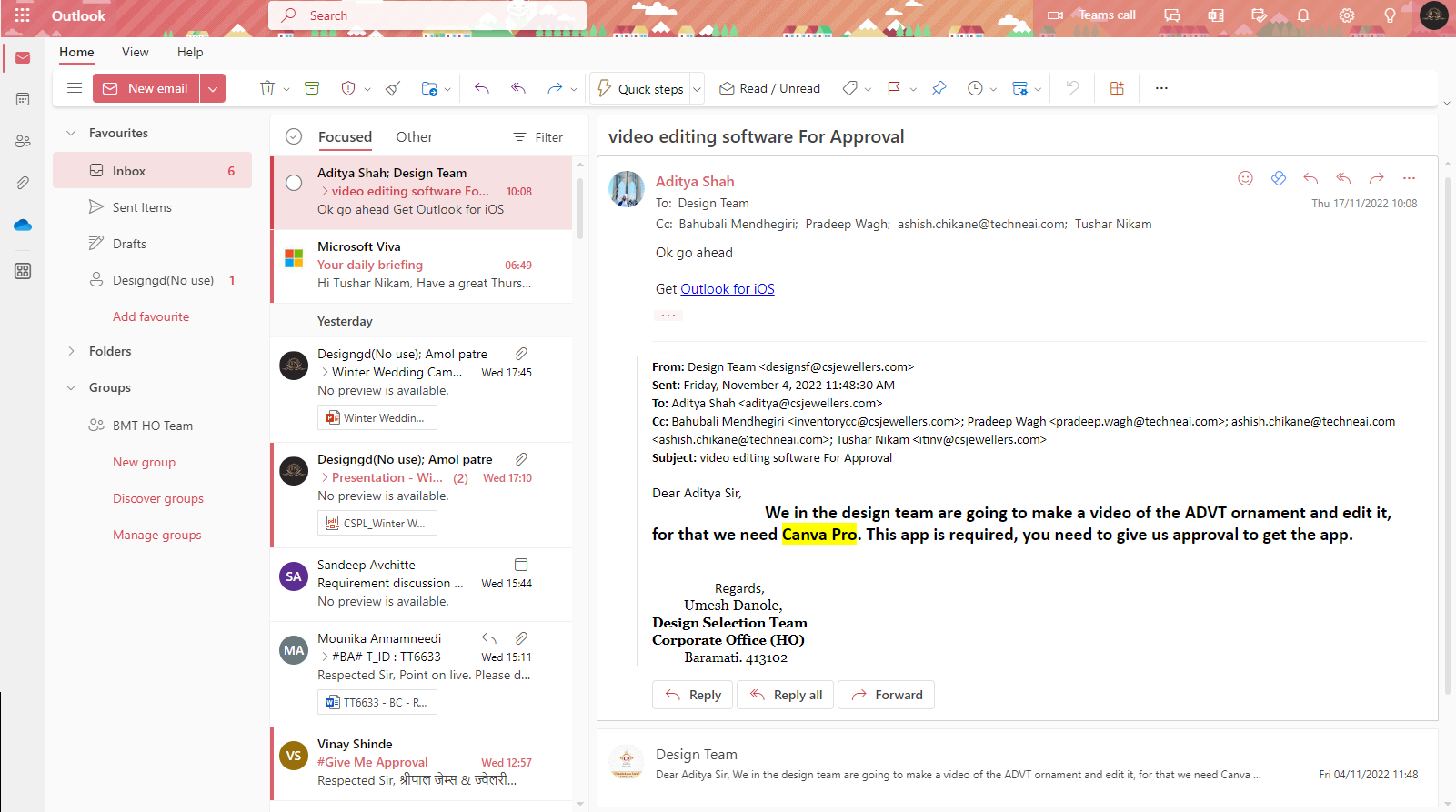Open TT6633 - BC Word attachment

tap(377, 702)
